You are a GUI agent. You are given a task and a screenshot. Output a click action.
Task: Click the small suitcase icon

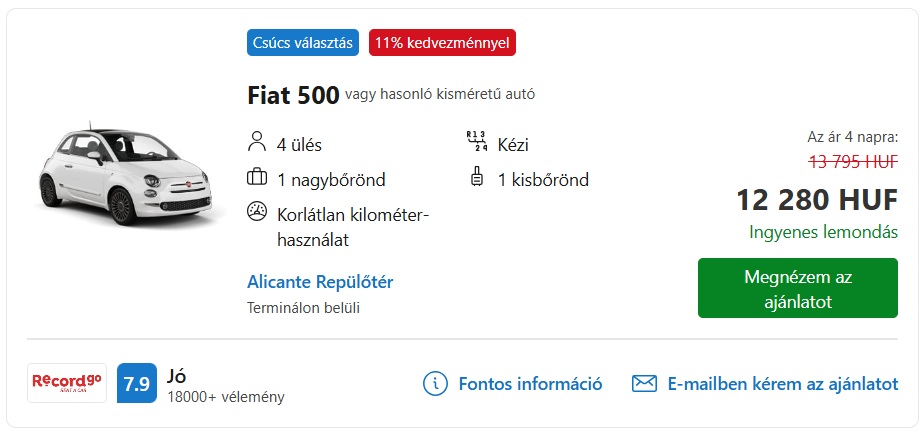point(476,177)
